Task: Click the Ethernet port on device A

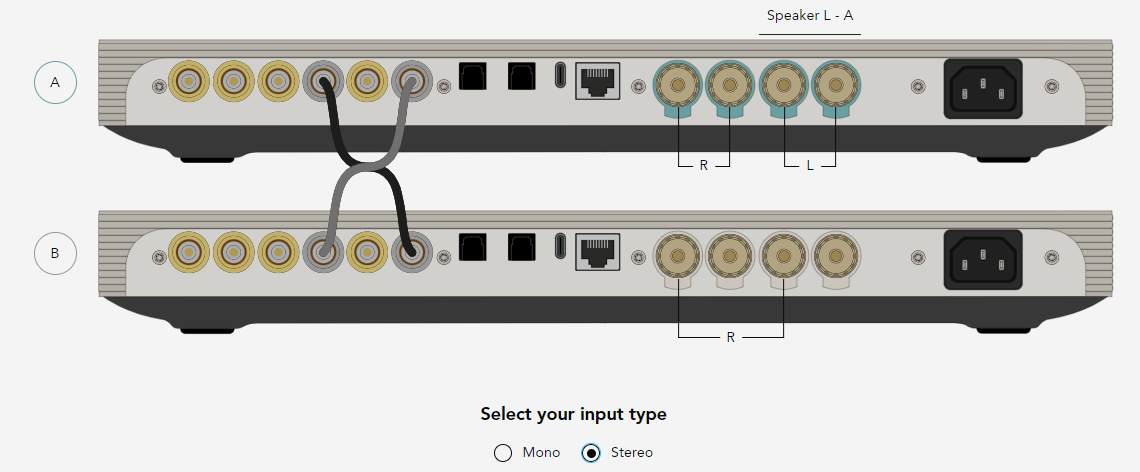Action: pos(598,81)
